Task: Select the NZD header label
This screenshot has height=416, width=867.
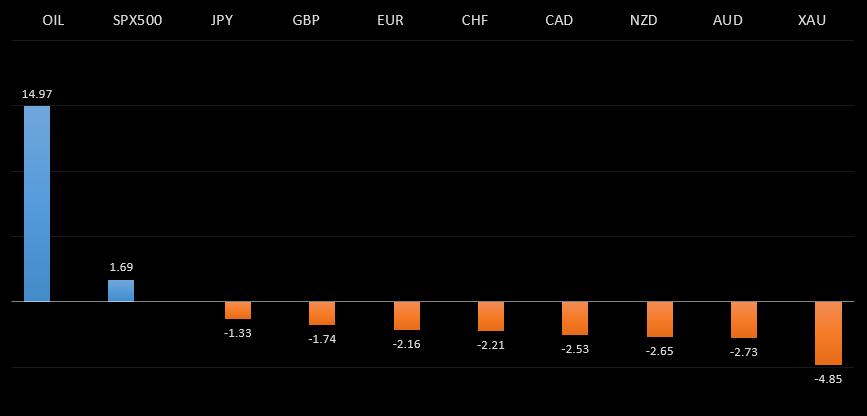Action: 644,20
